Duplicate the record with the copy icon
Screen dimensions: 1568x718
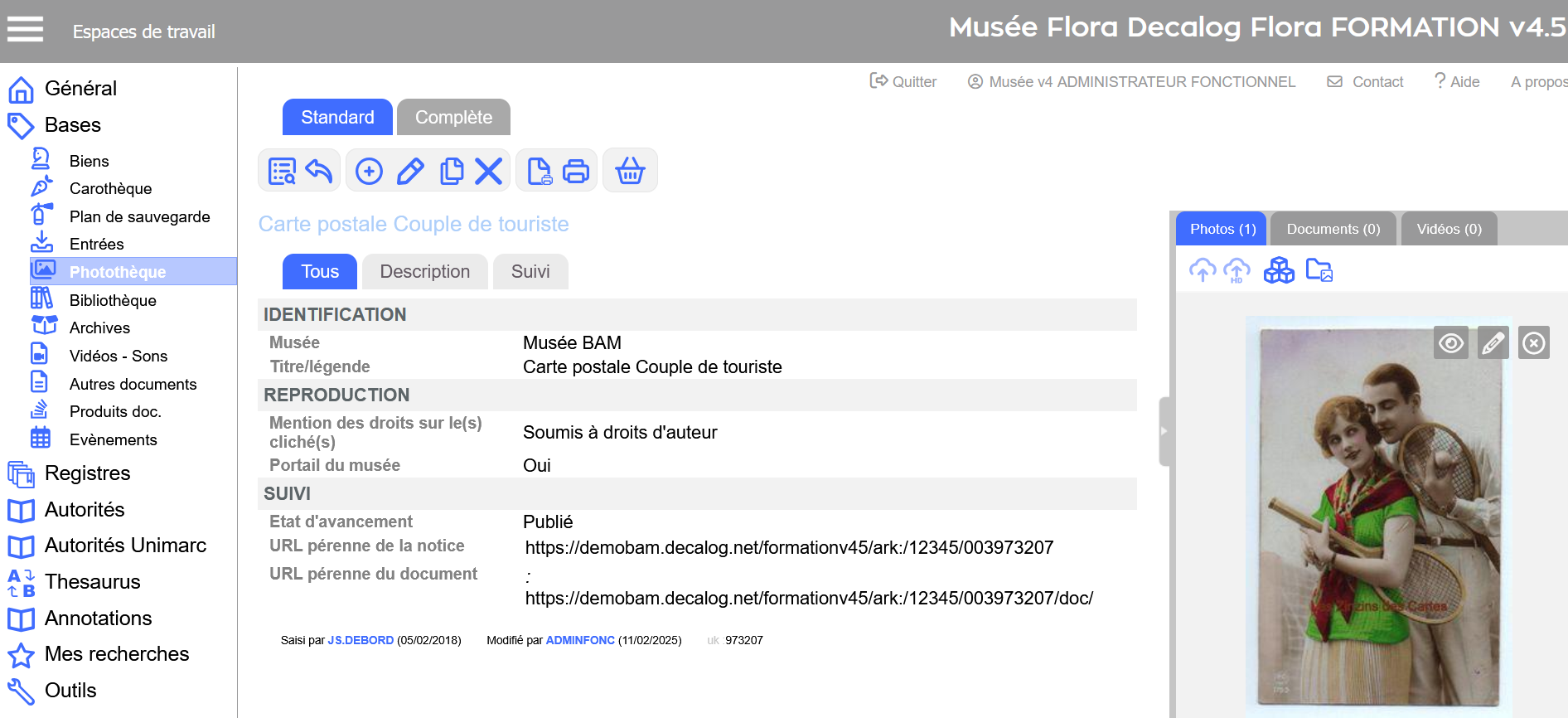coord(451,172)
